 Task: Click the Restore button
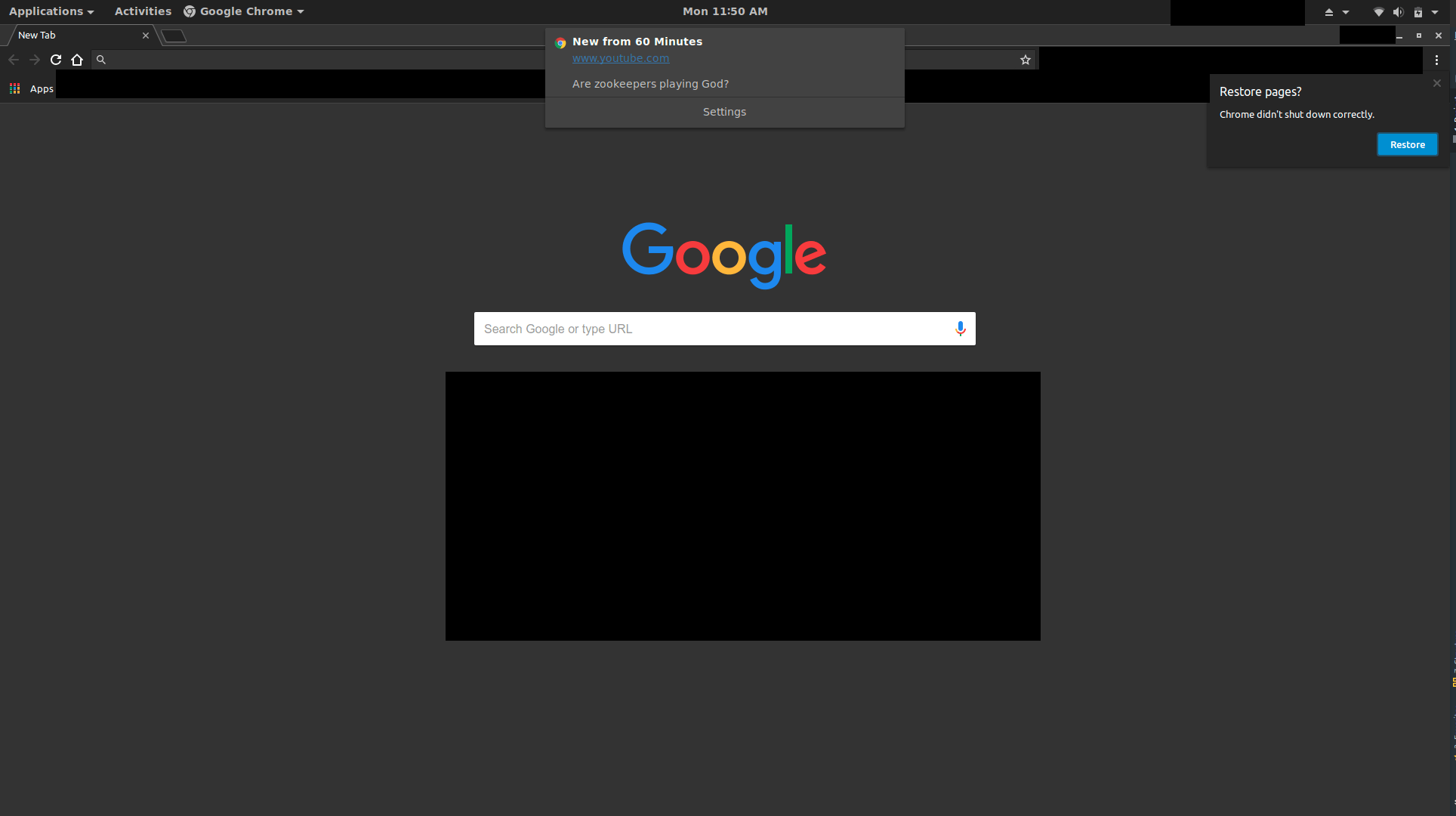[x=1407, y=144]
